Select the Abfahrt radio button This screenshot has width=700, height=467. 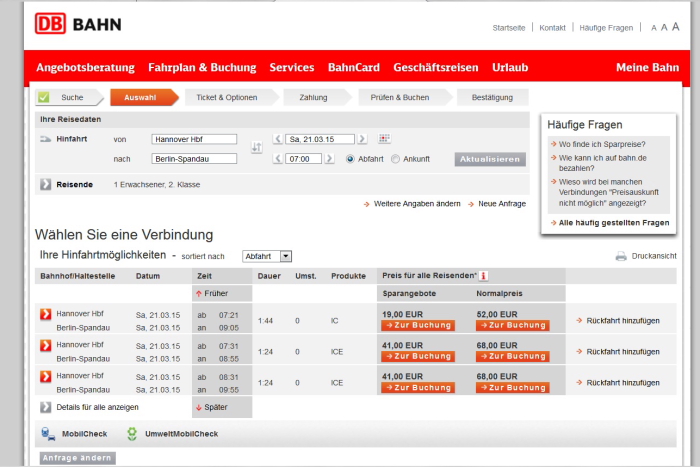tap(350, 159)
